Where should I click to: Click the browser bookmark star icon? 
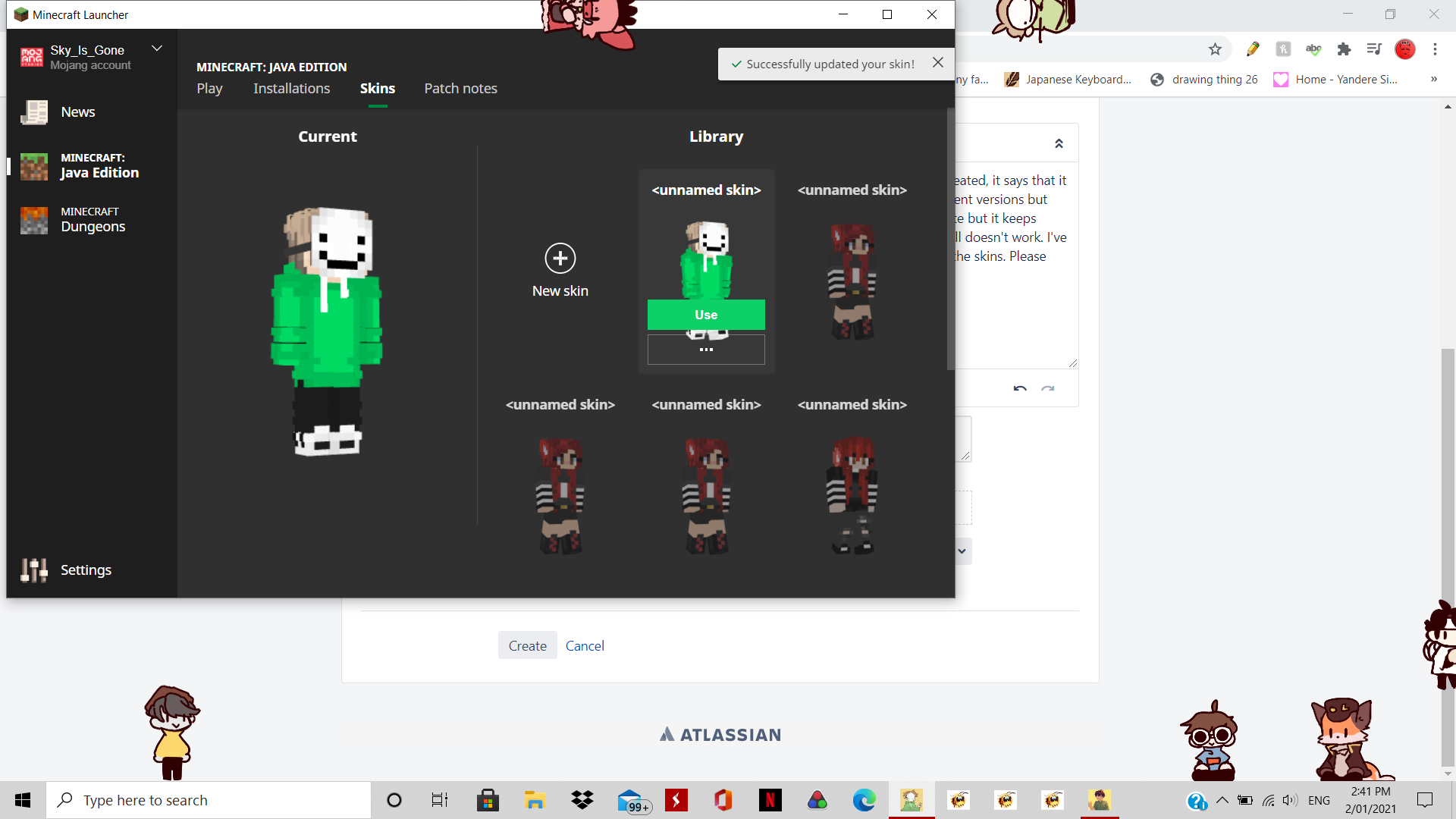(x=1215, y=49)
